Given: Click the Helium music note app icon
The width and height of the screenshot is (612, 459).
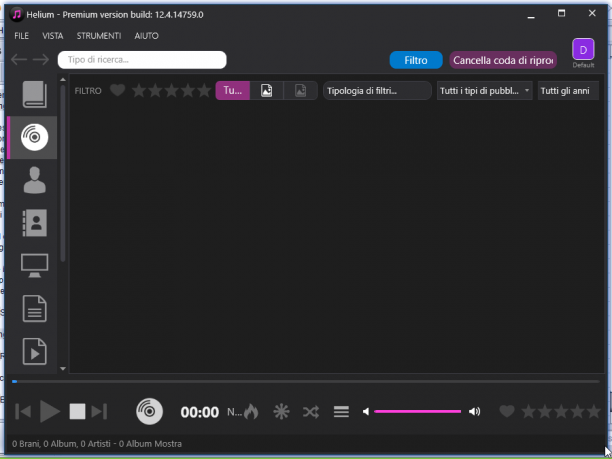Looking at the screenshot, I should pyautogui.click(x=16, y=15).
